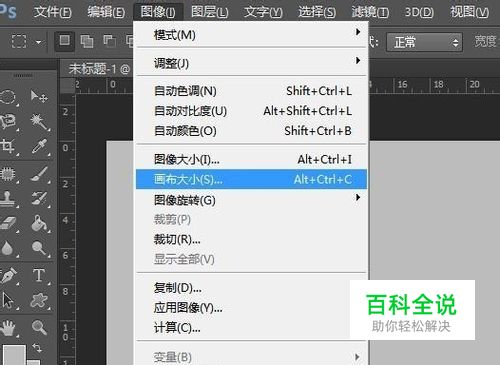
Task: Select the Path Selection tool
Action: click(x=8, y=300)
